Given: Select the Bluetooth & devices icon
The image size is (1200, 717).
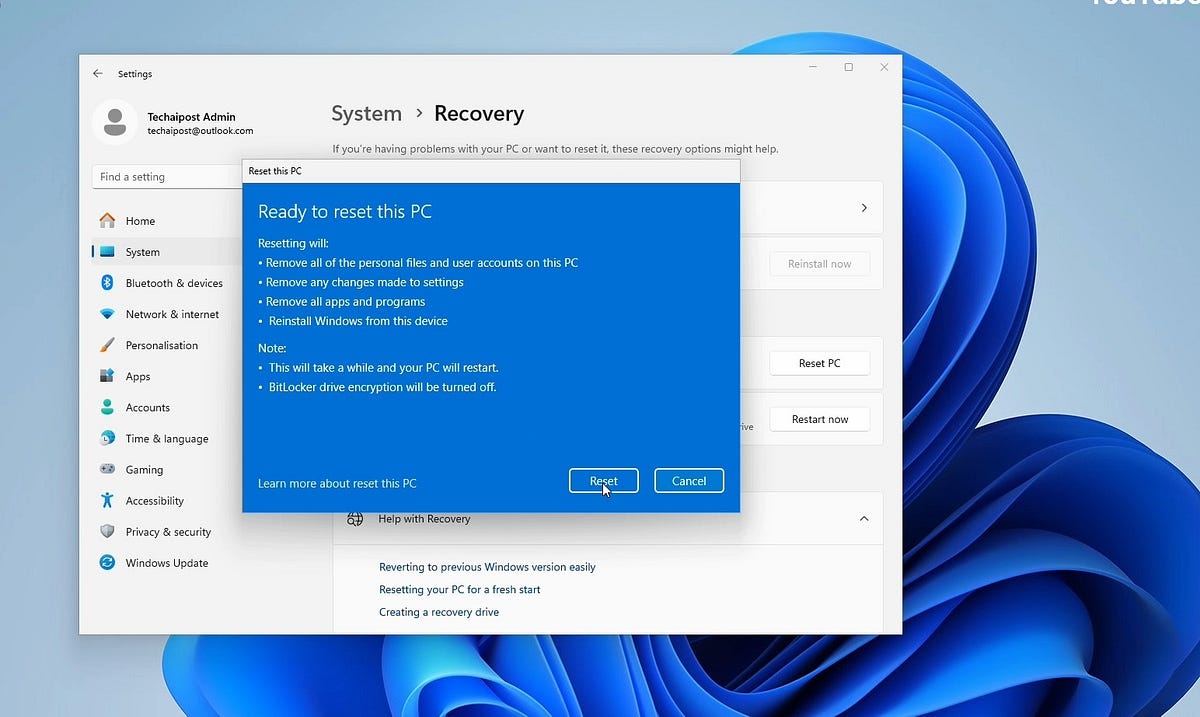Looking at the screenshot, I should tap(107, 283).
